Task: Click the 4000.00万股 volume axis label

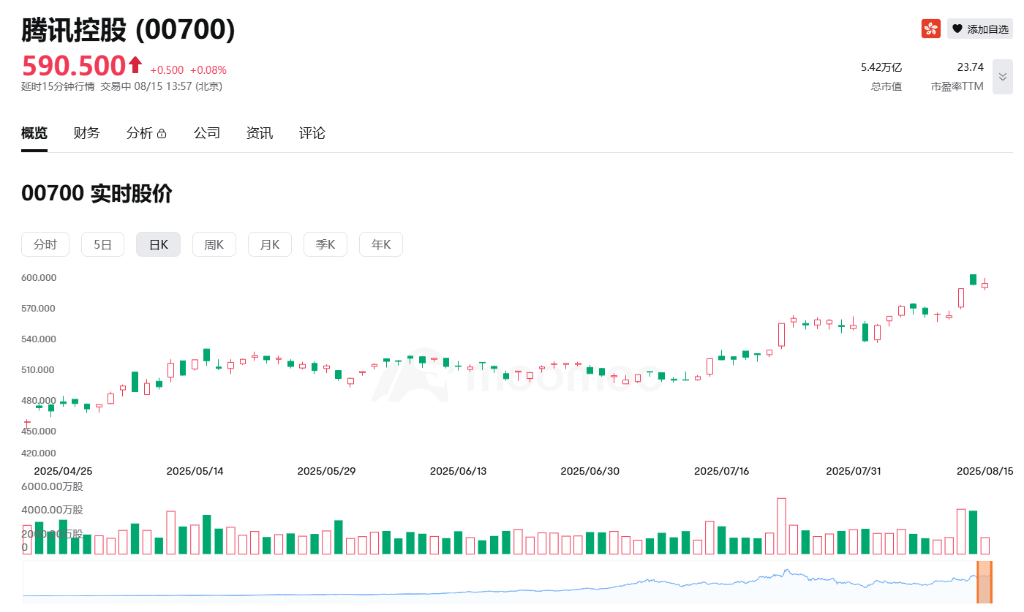Action: coord(52,509)
